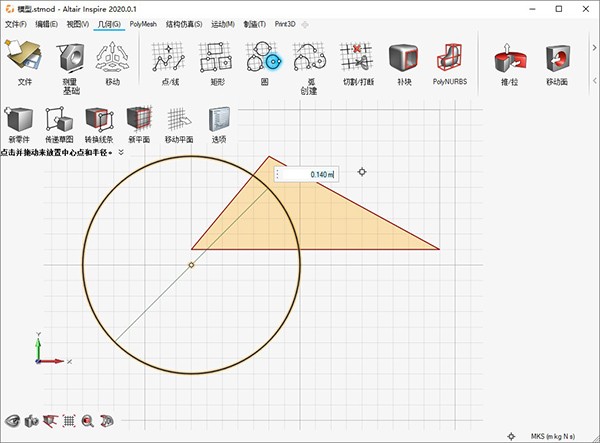Image resolution: width=600 pixels, height=443 pixels.
Task: Choose the 点/线 (Point/Line) sketch tool
Action: [x=168, y=60]
